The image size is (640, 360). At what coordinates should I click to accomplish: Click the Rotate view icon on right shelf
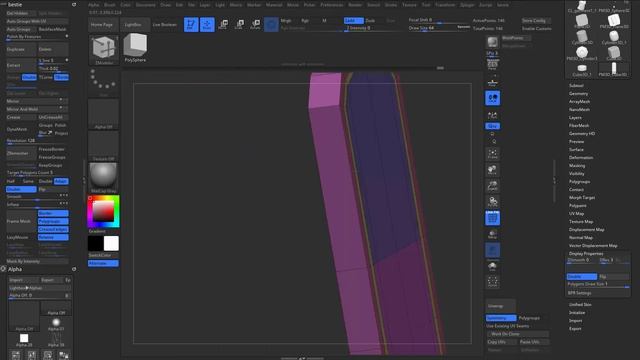pyautogui.click(x=493, y=202)
